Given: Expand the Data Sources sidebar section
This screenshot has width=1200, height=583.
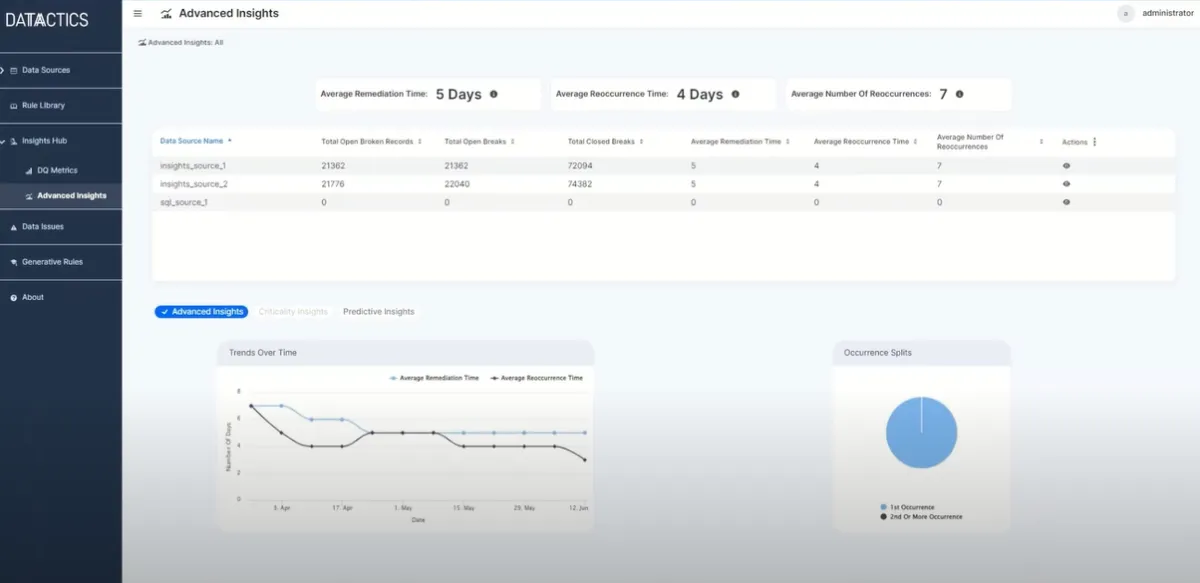Looking at the screenshot, I should point(45,70).
